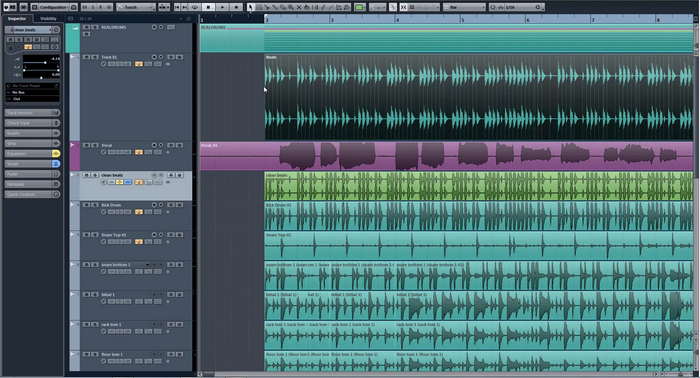
Task: Open the Out output routing field
Action: pos(32,99)
